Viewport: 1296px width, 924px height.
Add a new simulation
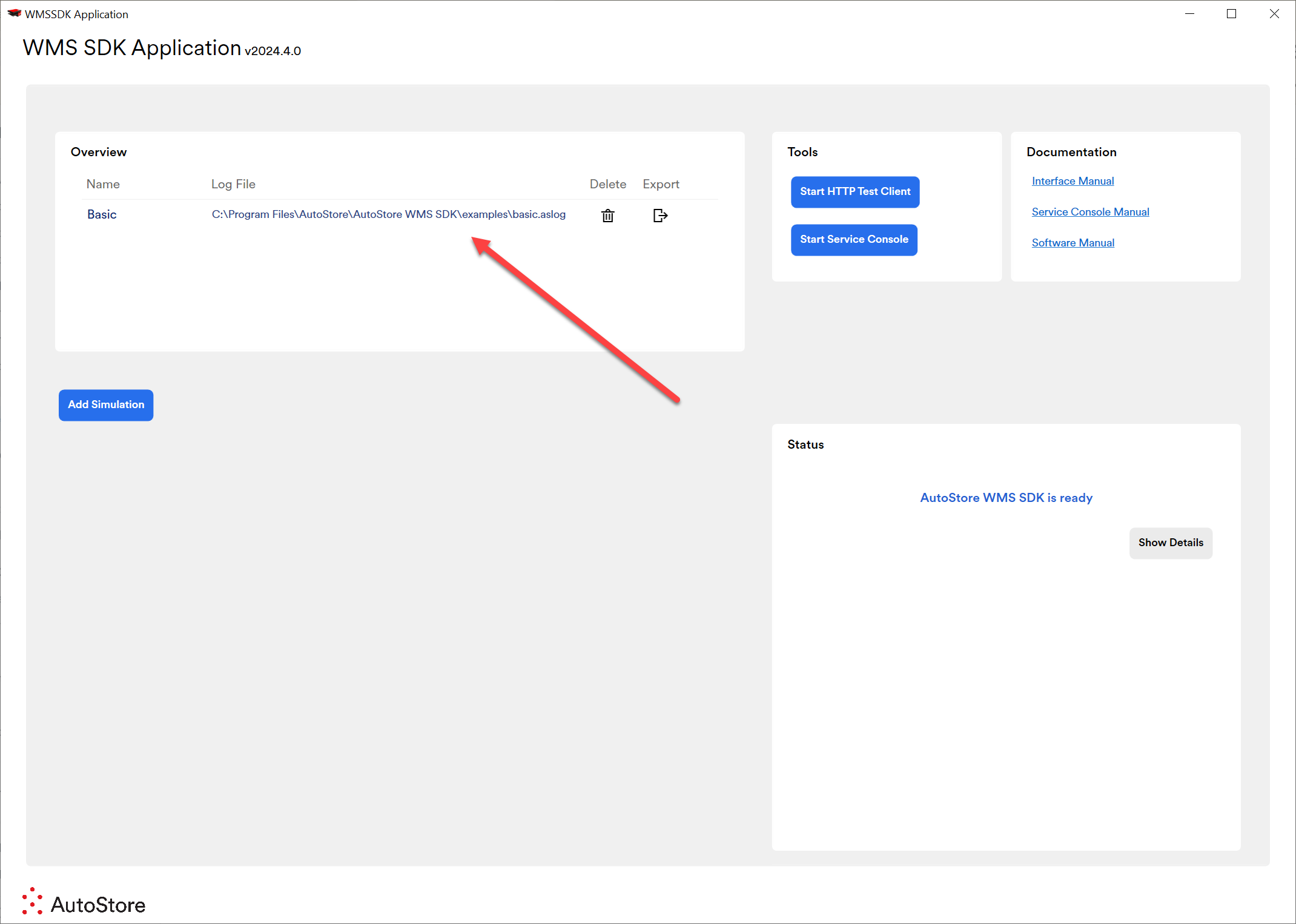(106, 405)
